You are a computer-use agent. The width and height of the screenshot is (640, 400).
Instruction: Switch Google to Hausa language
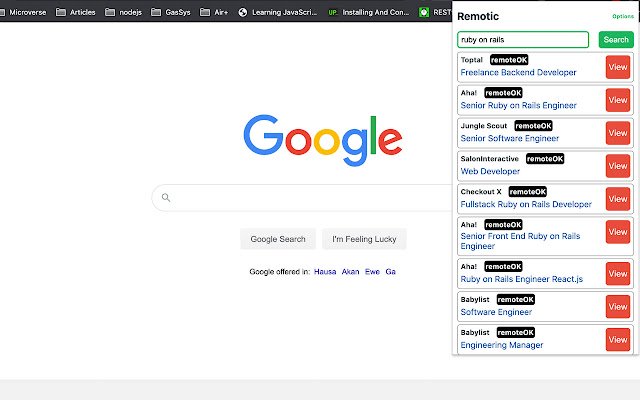(x=325, y=272)
